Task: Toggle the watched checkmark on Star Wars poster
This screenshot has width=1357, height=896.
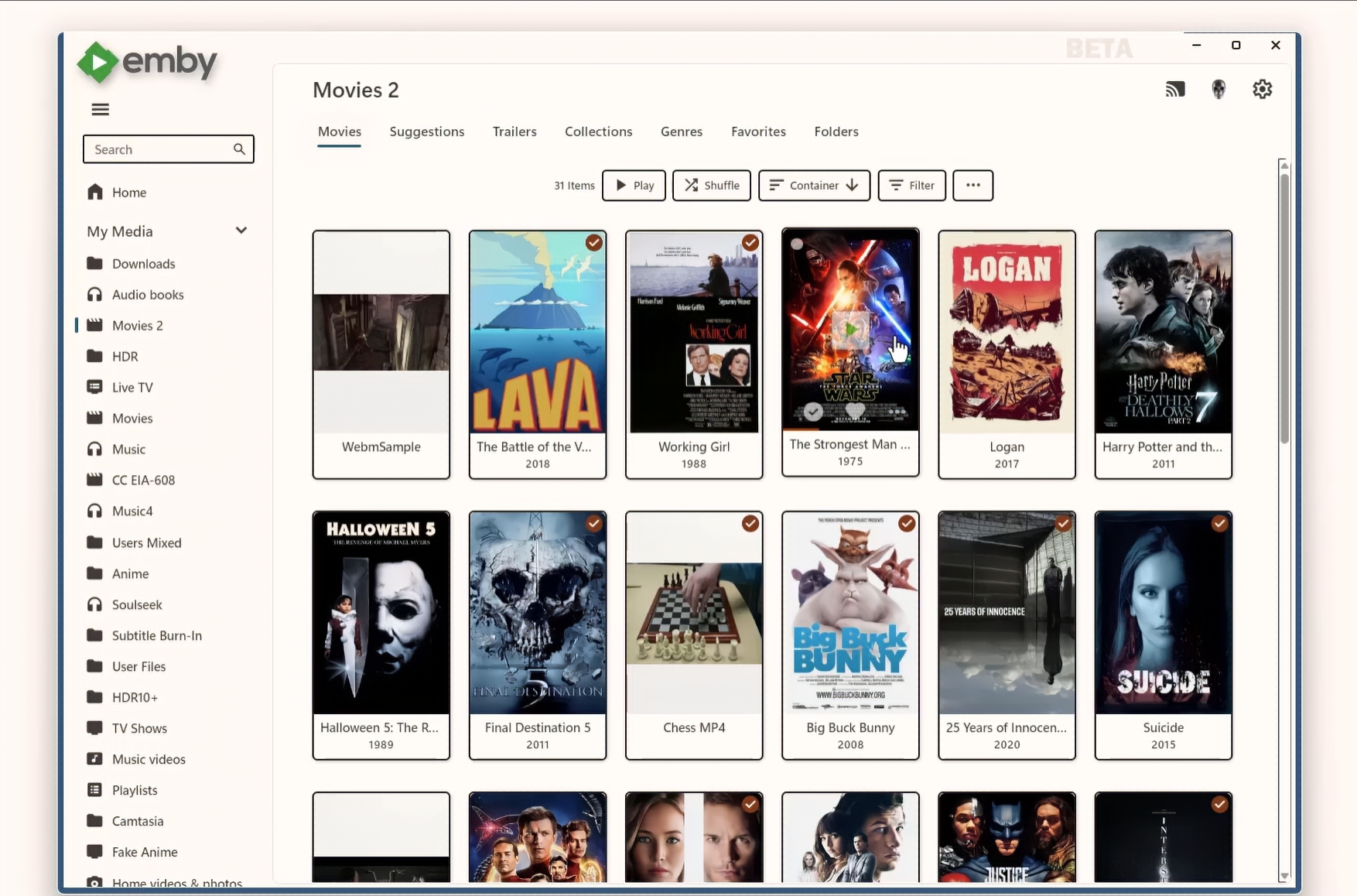Action: [x=812, y=412]
